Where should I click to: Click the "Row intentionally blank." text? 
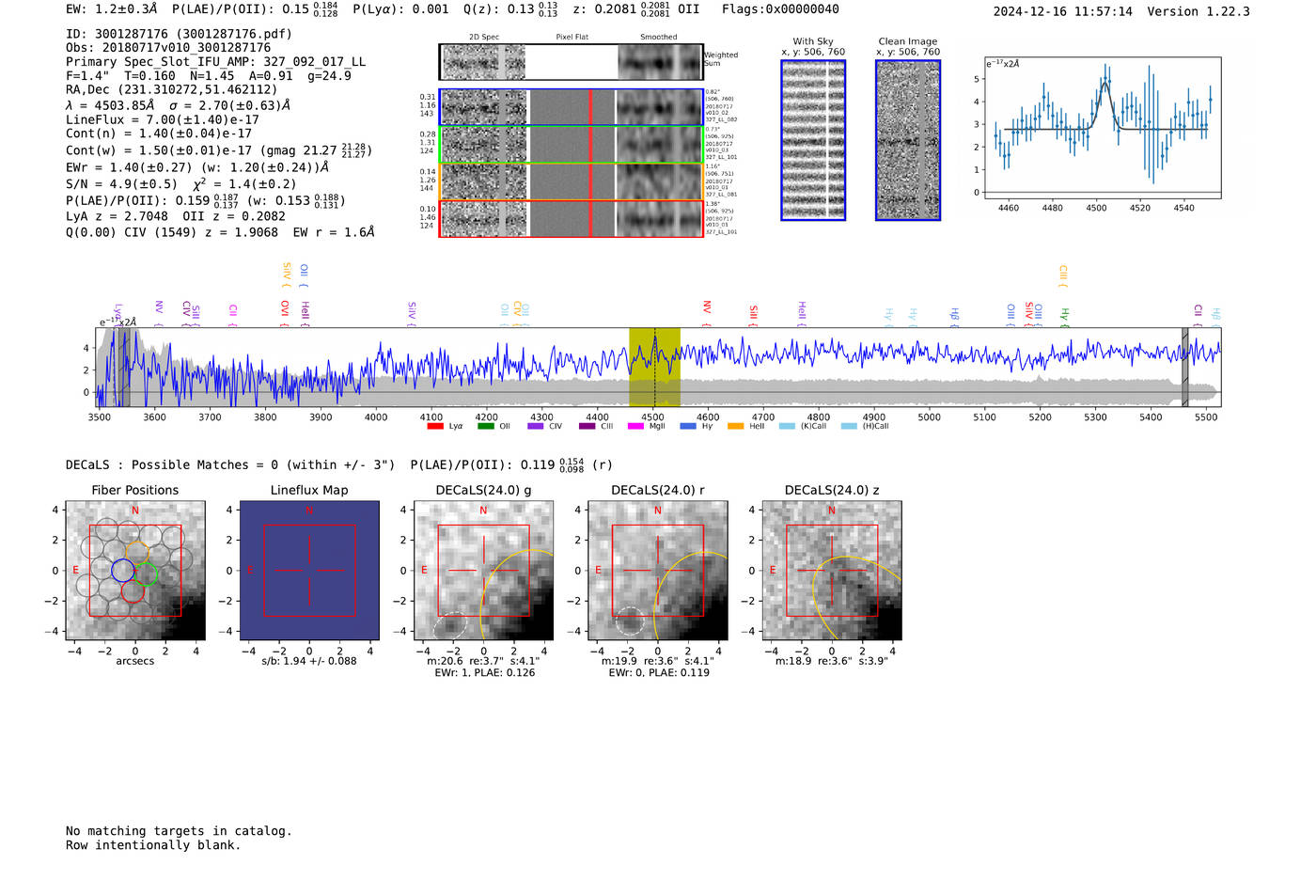(153, 845)
